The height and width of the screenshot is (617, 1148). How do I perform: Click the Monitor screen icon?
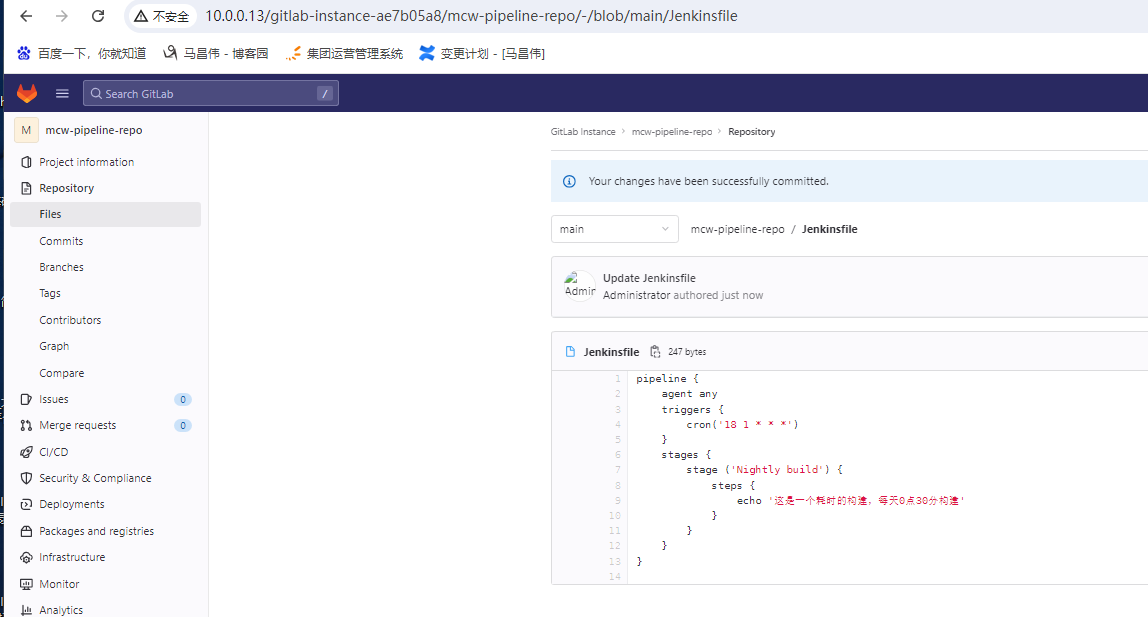pyautogui.click(x=26, y=584)
